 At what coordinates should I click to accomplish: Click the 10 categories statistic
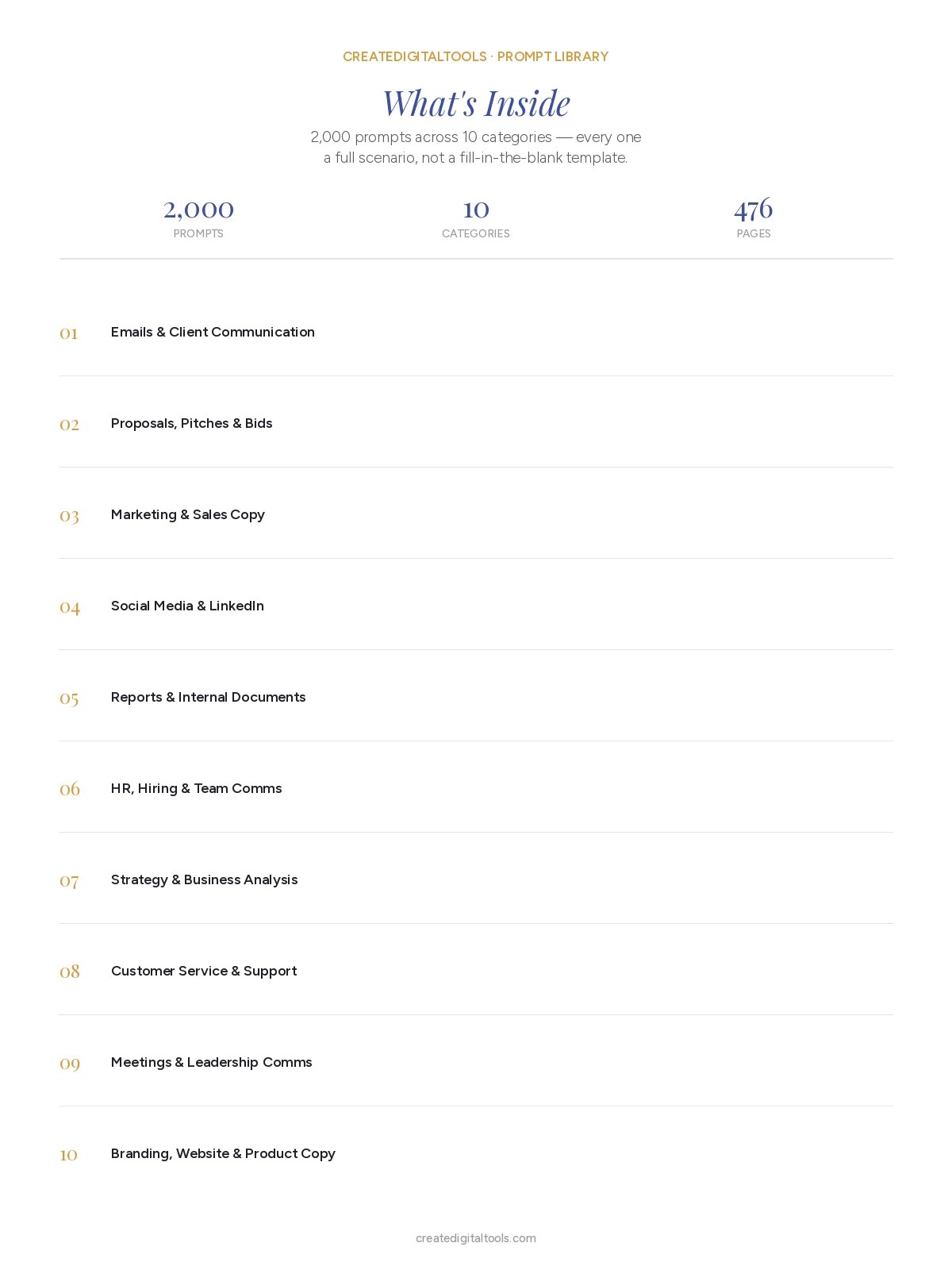476,217
